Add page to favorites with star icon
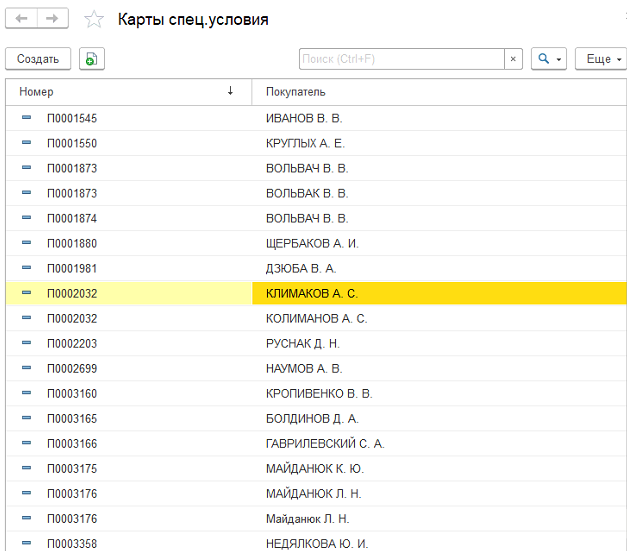 tap(93, 20)
